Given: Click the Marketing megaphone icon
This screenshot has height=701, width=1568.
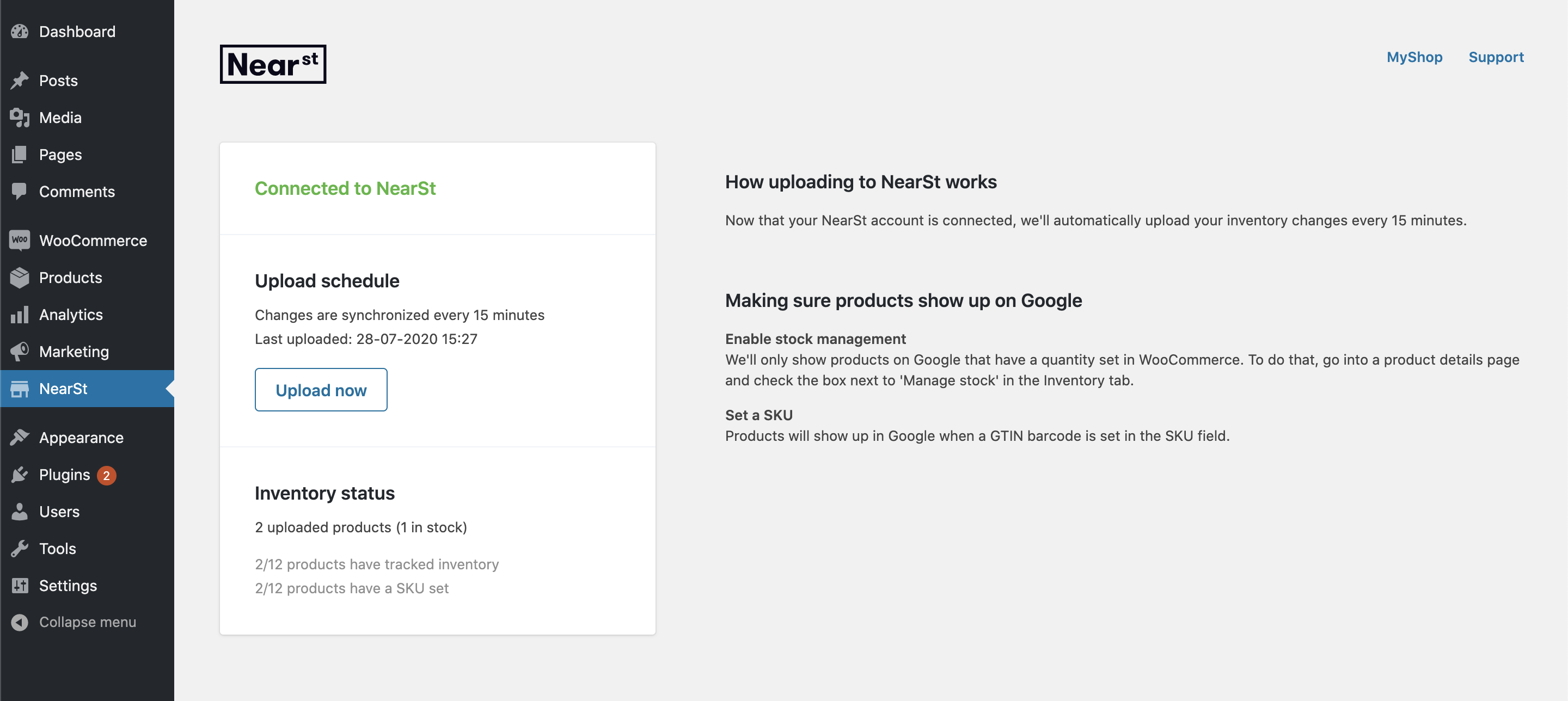Looking at the screenshot, I should [20, 351].
